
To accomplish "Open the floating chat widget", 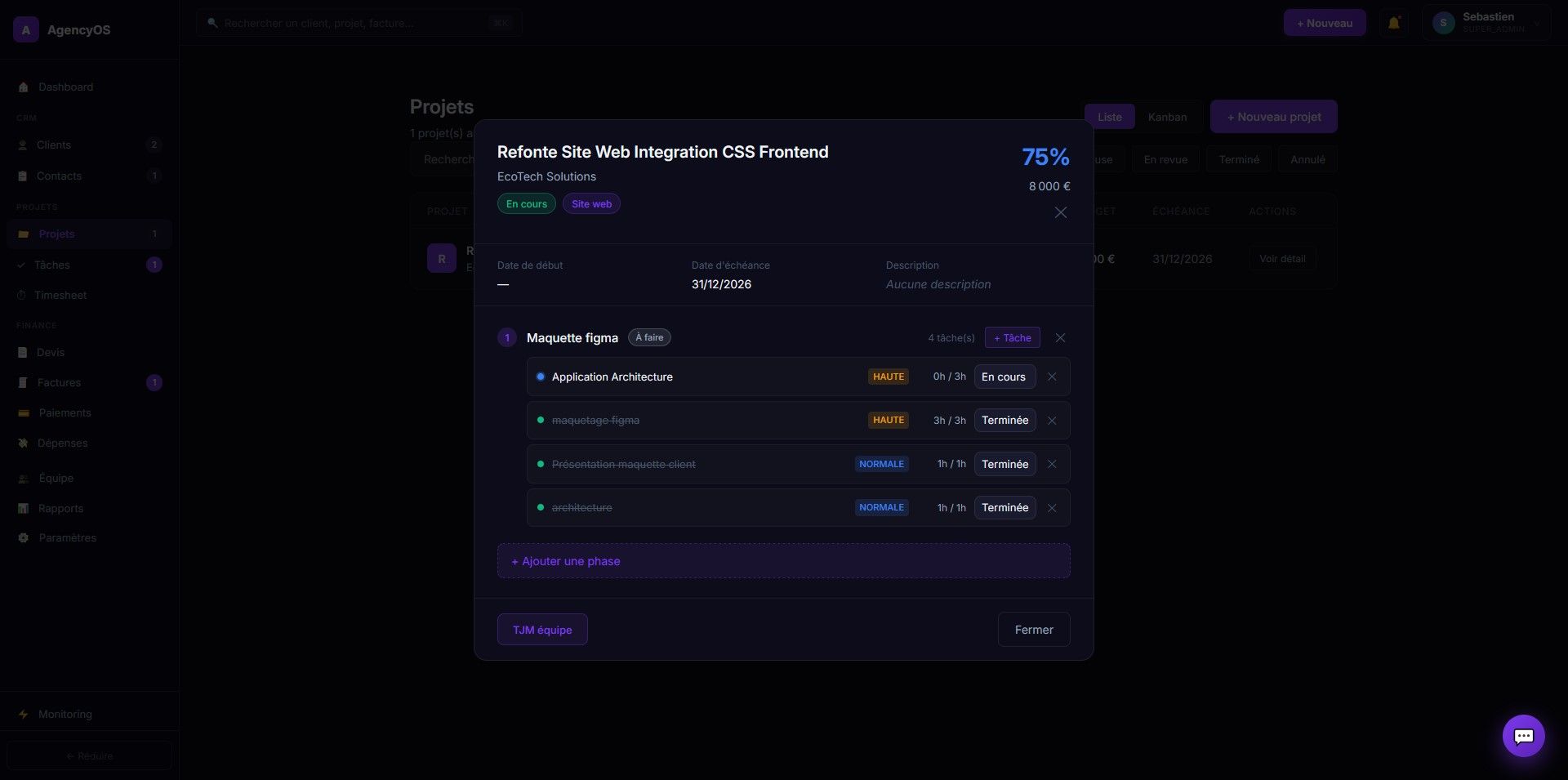I will pyautogui.click(x=1523, y=736).
